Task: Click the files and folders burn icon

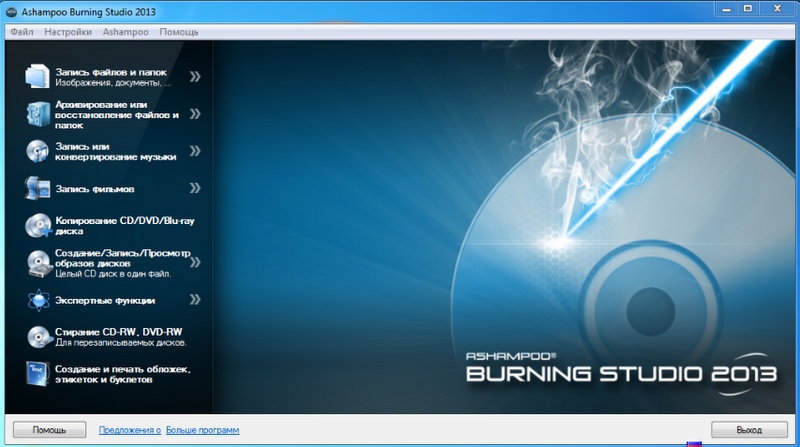Action: click(37, 77)
